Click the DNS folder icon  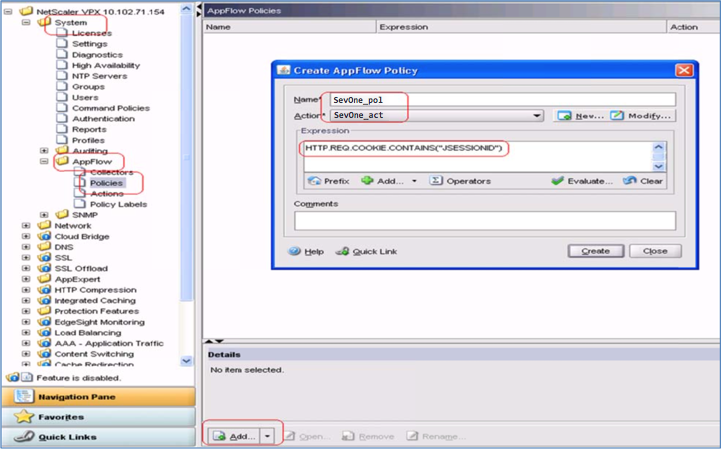(x=44, y=246)
